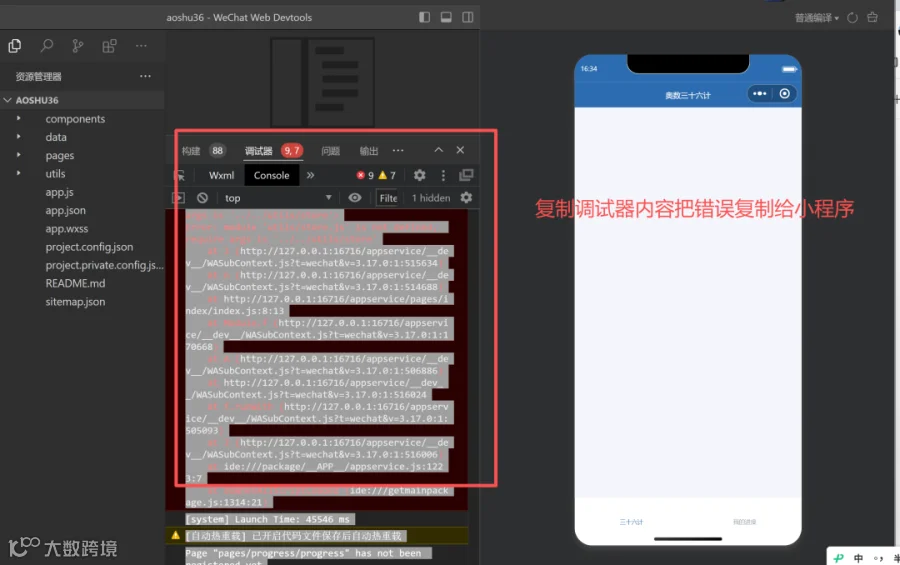Open app.json file
This screenshot has height=565, width=900.
[65, 210]
